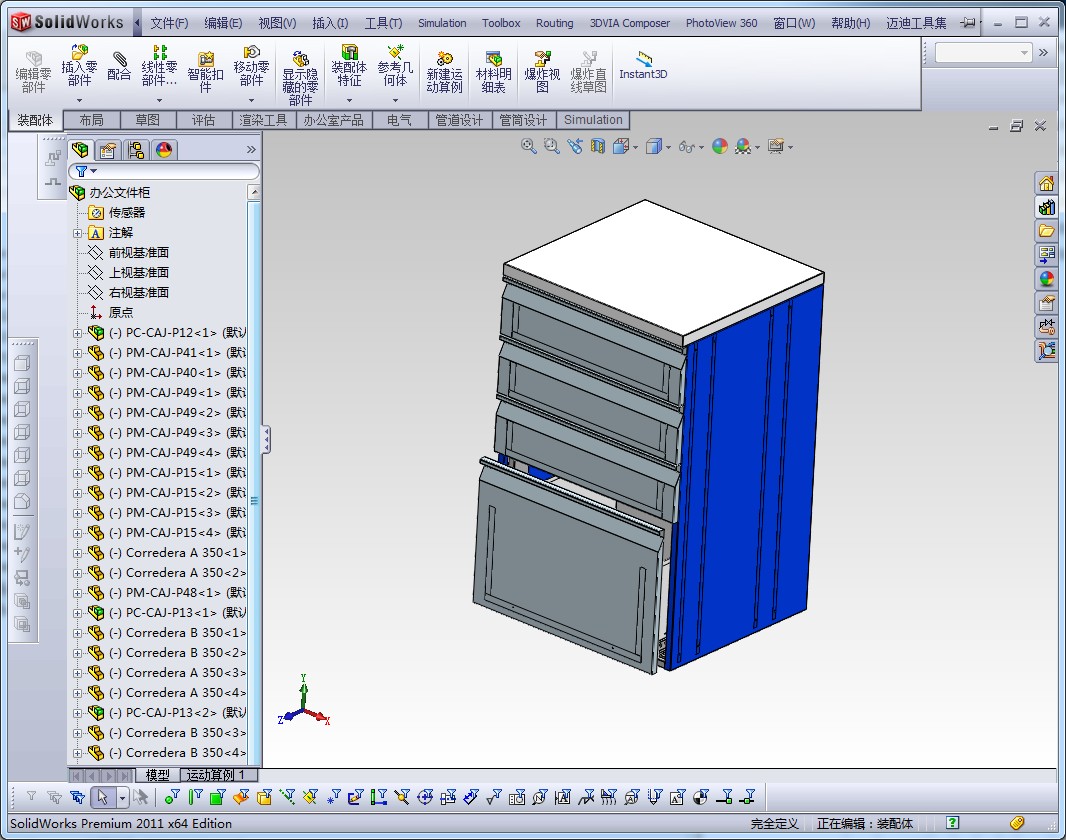This screenshot has height=840, width=1066.
Task: Switch to the 渲染工具 tab
Action: pos(264,120)
